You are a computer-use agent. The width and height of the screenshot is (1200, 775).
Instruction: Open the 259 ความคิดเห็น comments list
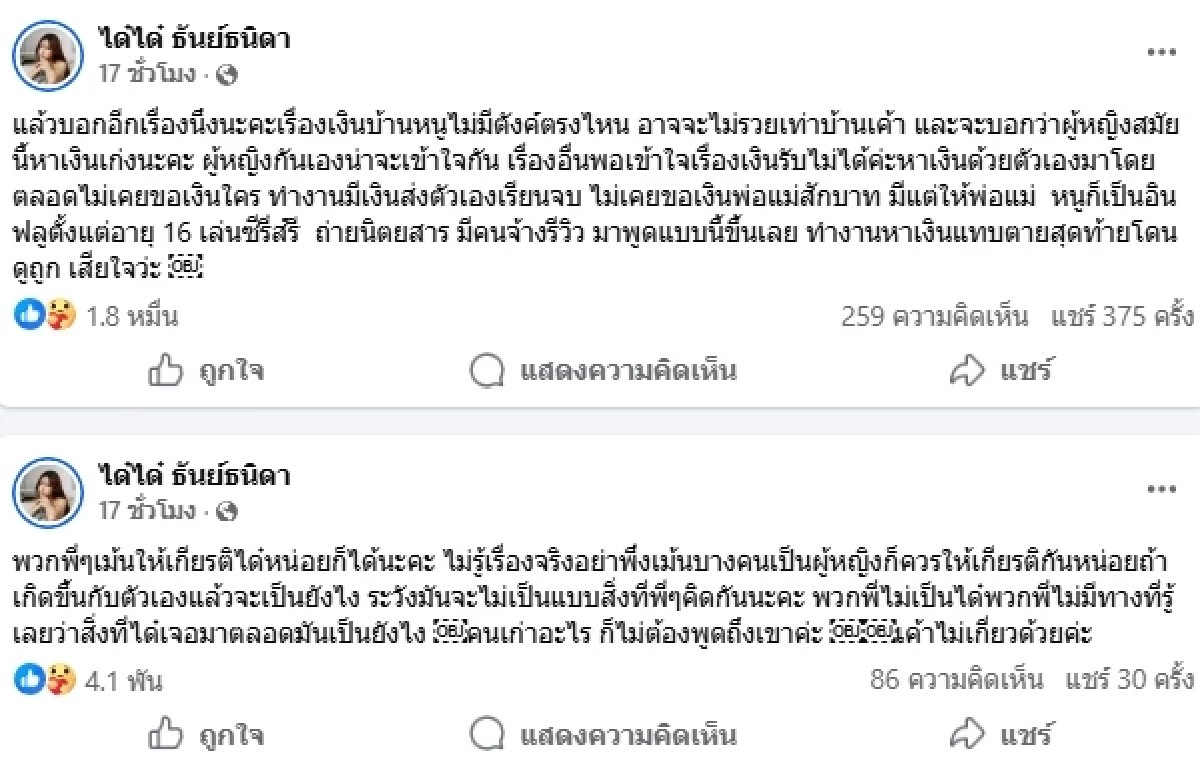935,315
